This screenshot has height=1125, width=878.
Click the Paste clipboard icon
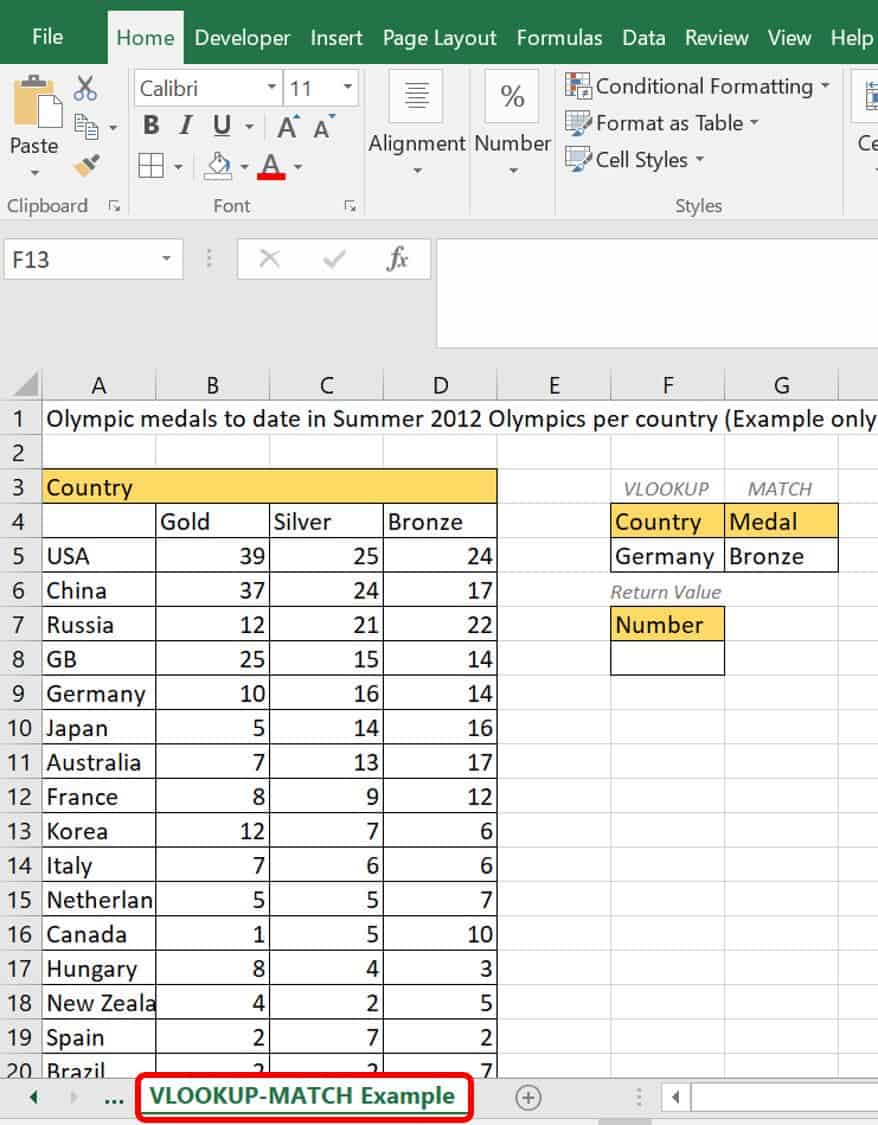pyautogui.click(x=37, y=103)
